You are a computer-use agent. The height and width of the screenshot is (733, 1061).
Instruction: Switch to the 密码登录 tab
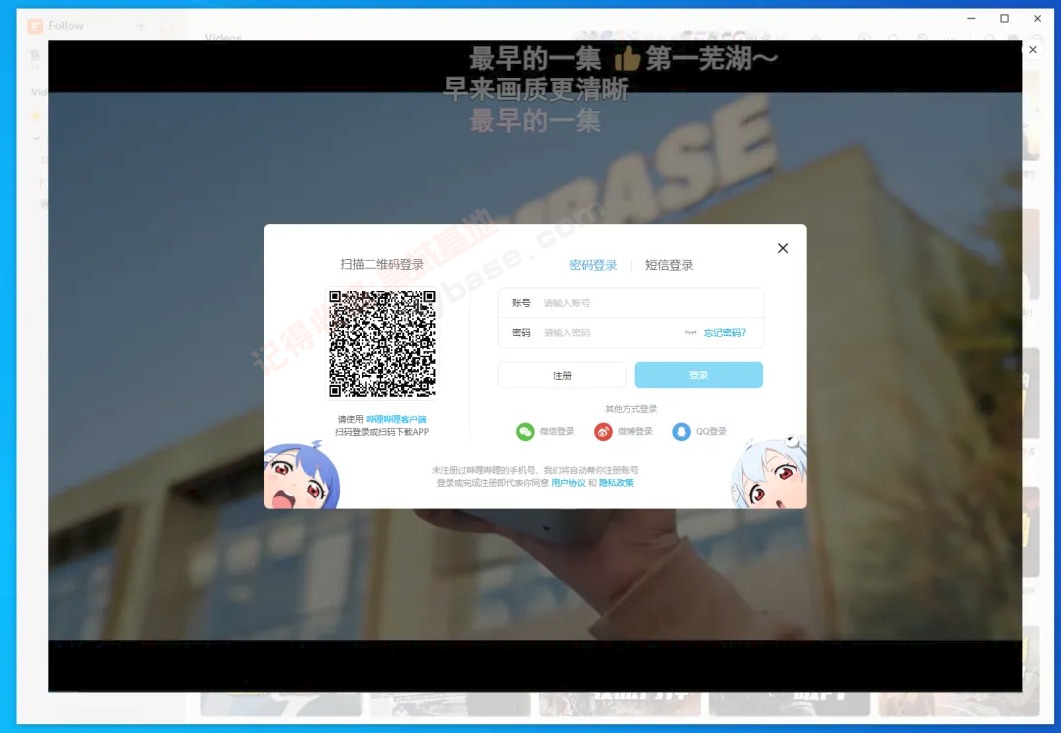(x=593, y=265)
